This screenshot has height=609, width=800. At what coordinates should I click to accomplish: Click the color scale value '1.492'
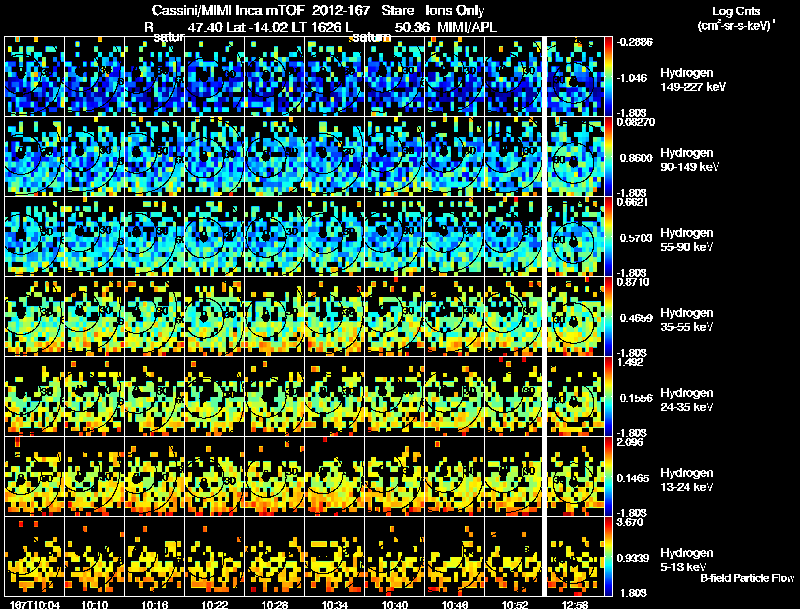(x=630, y=363)
